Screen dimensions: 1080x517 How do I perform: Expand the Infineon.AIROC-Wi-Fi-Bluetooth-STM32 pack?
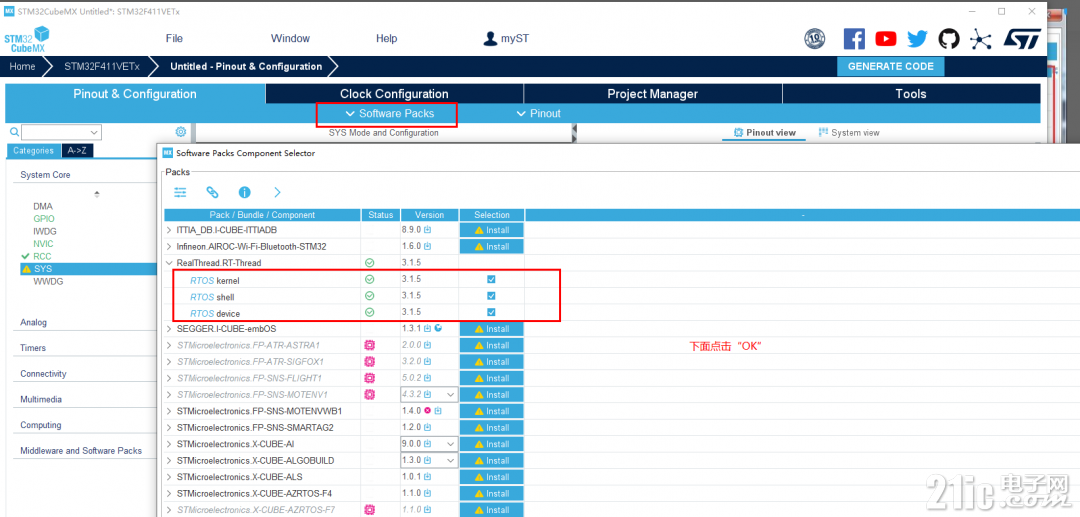pos(169,246)
